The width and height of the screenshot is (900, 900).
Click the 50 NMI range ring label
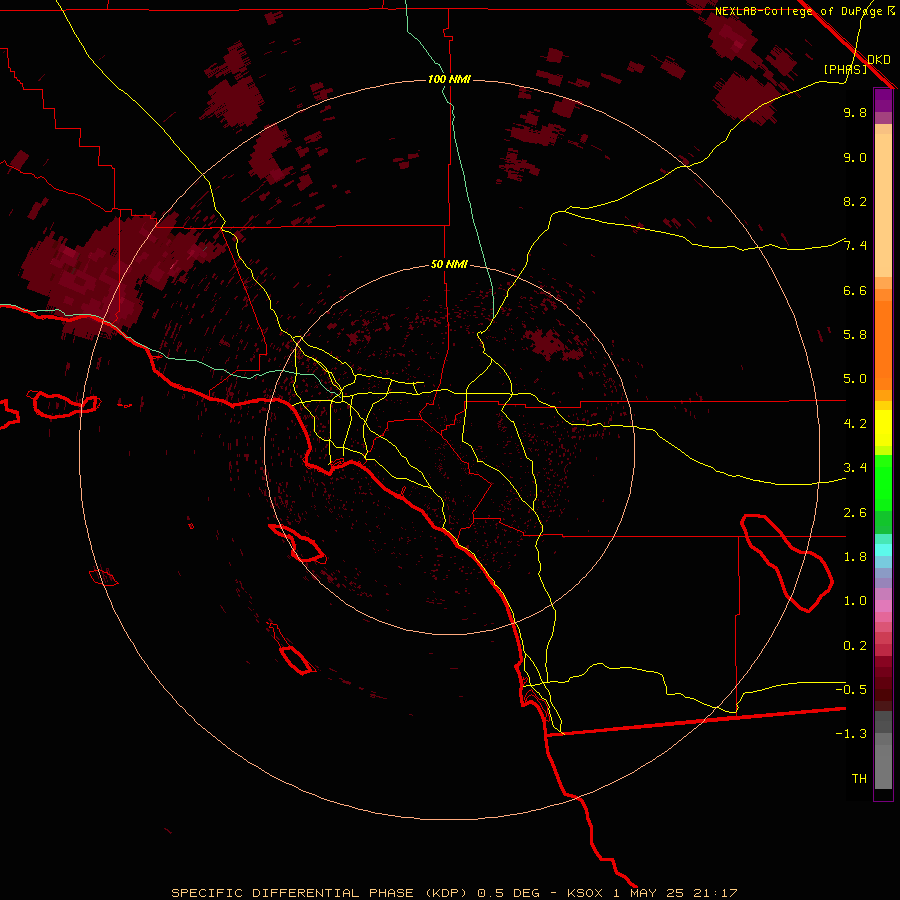coord(449,264)
